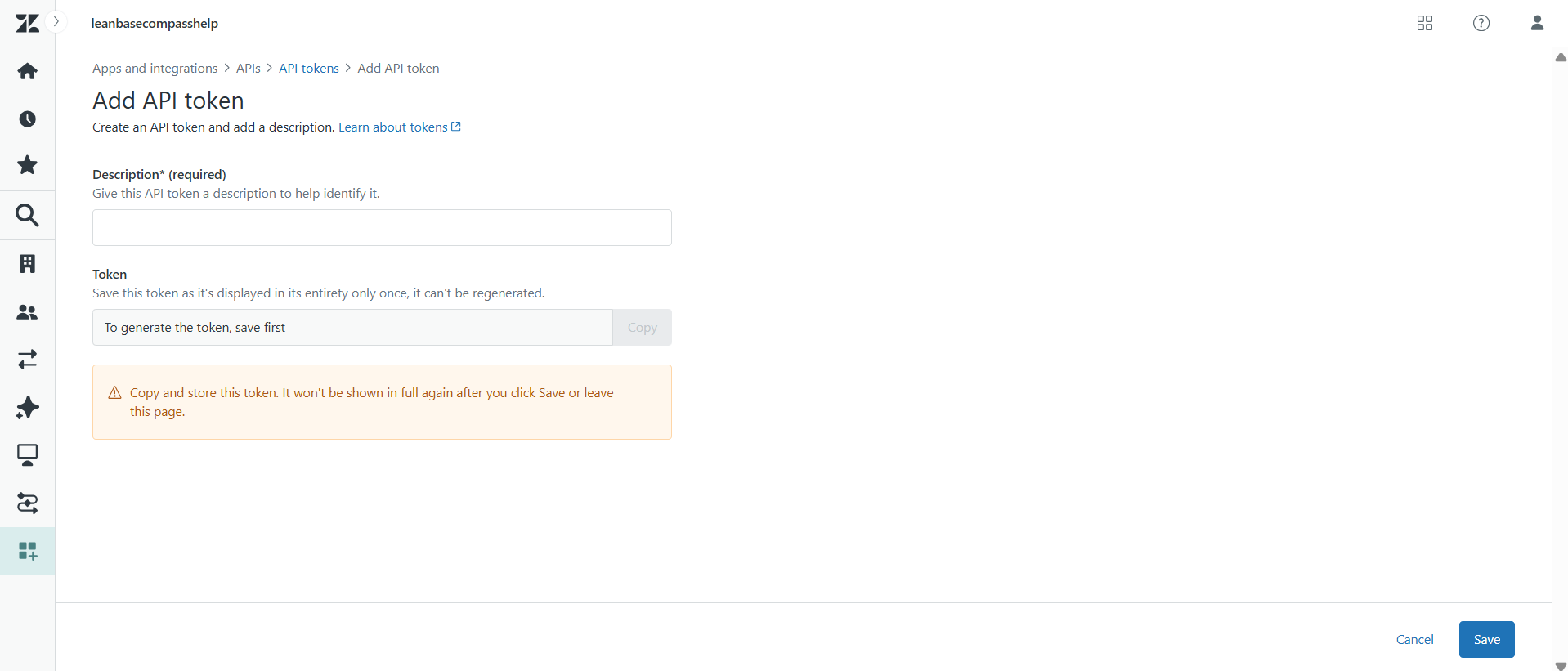The width and height of the screenshot is (1568, 671).
Task: Open the user profile menu
Action: tap(1537, 23)
